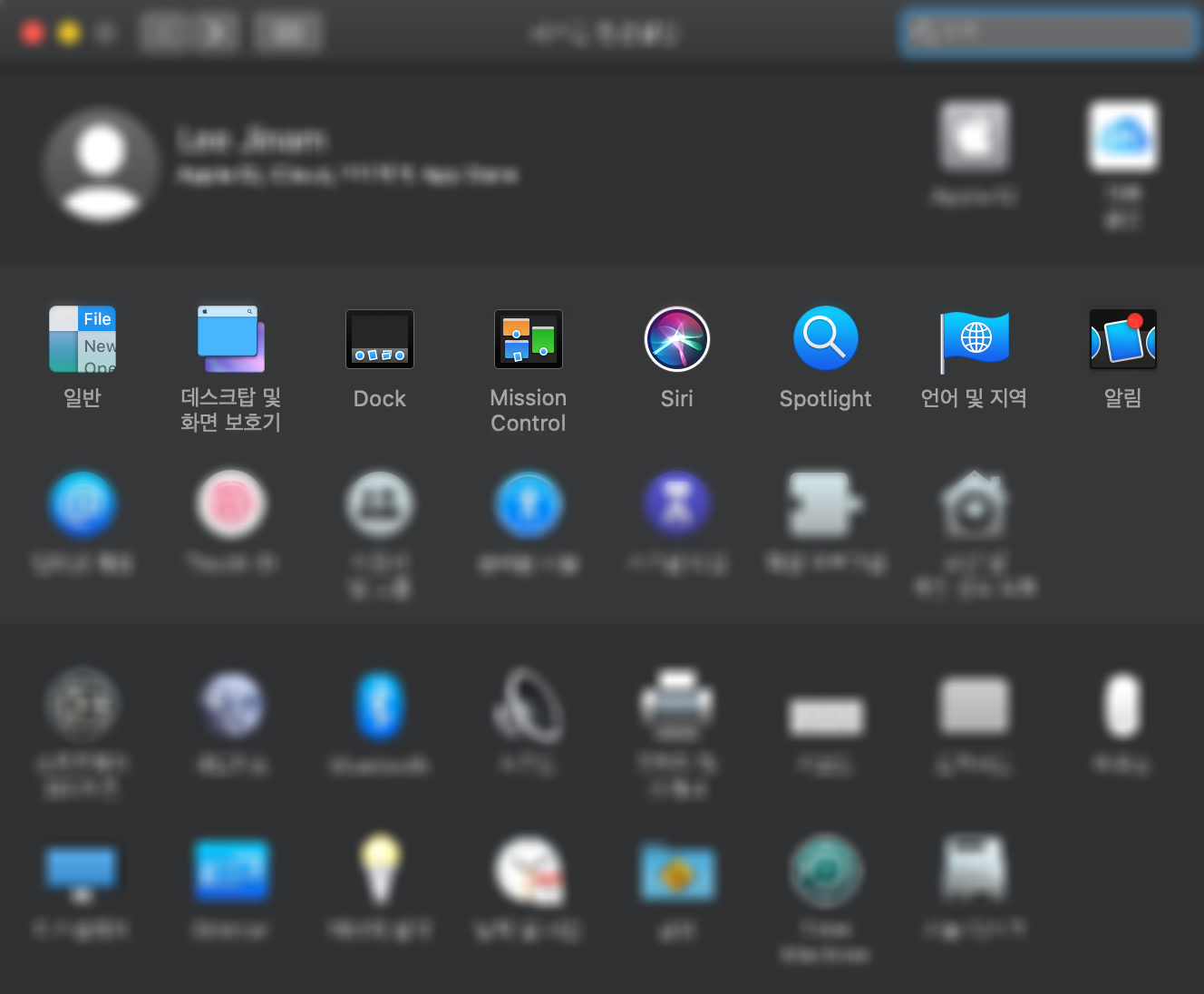This screenshot has height=994, width=1204.
Task: Open the iCloud Family Sharing icon
Action: pyautogui.click(x=1123, y=136)
